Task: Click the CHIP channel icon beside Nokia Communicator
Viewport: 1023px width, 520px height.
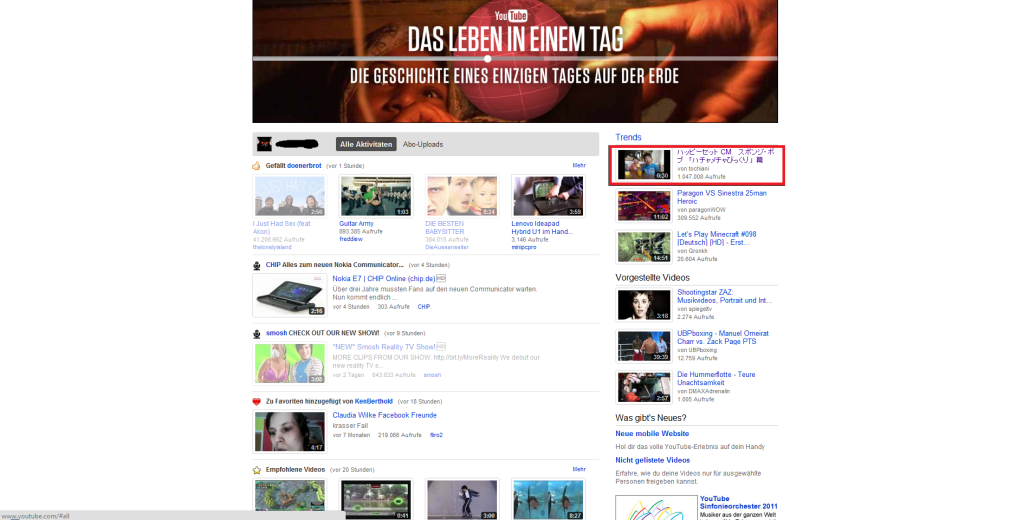Action: [256, 266]
